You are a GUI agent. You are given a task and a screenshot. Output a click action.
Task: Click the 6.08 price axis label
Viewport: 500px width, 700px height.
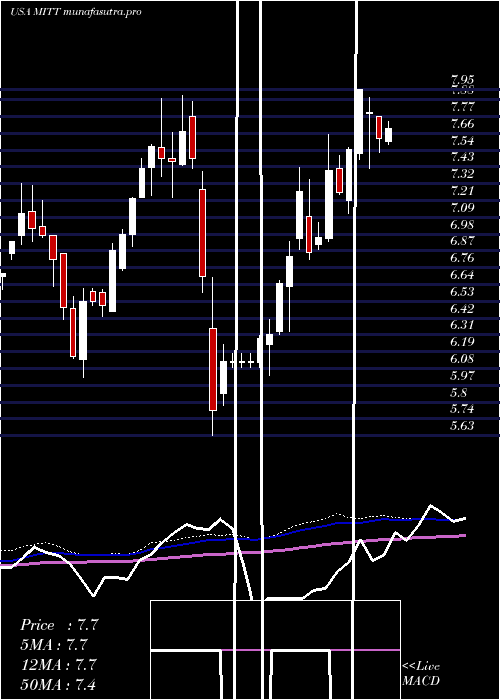(462, 359)
